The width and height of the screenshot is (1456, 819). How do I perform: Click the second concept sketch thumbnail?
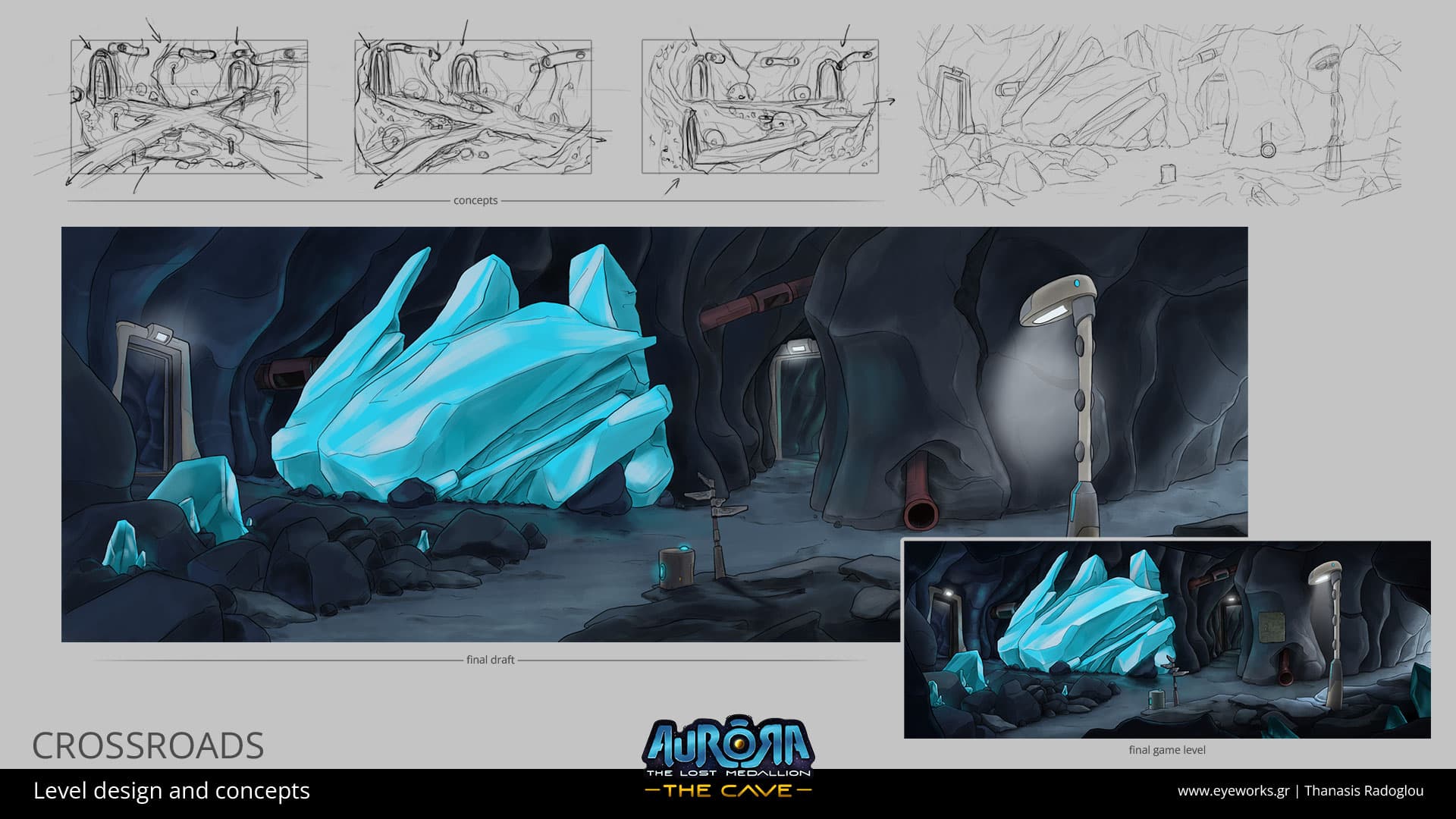(472, 107)
